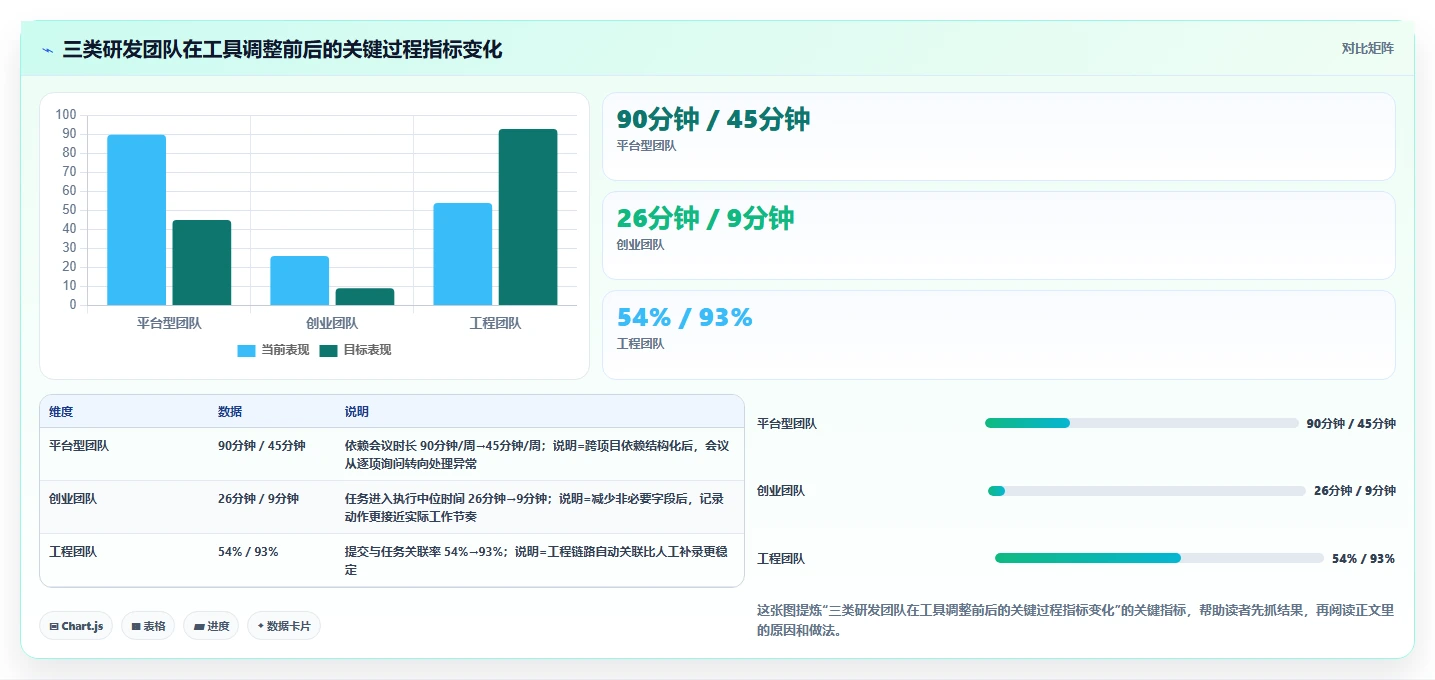Click the 维度 column header
The width and height of the screenshot is (1435, 680).
[61, 412]
